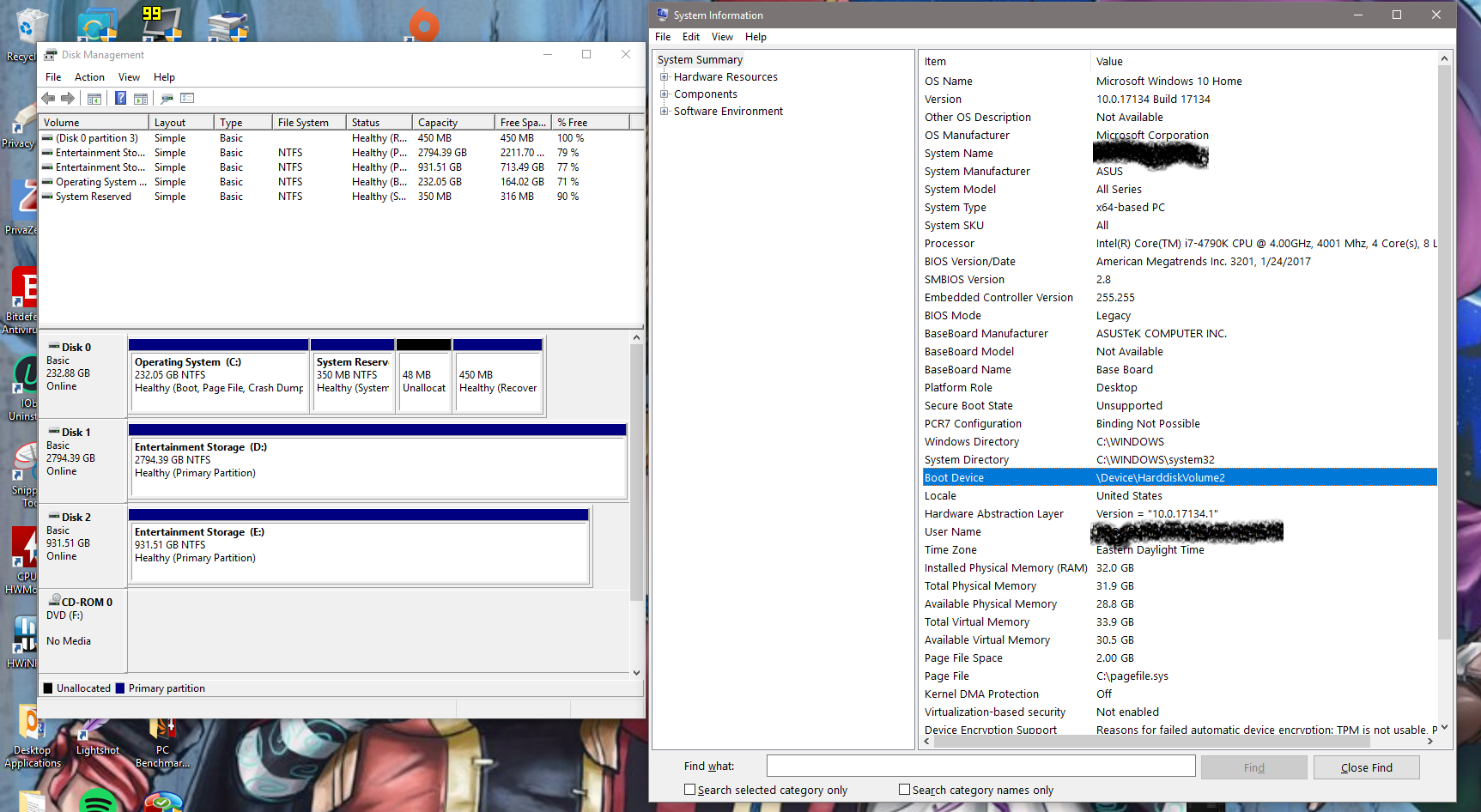Open the Help menu in System Information
Viewport: 1481px width, 812px height.
click(x=756, y=37)
